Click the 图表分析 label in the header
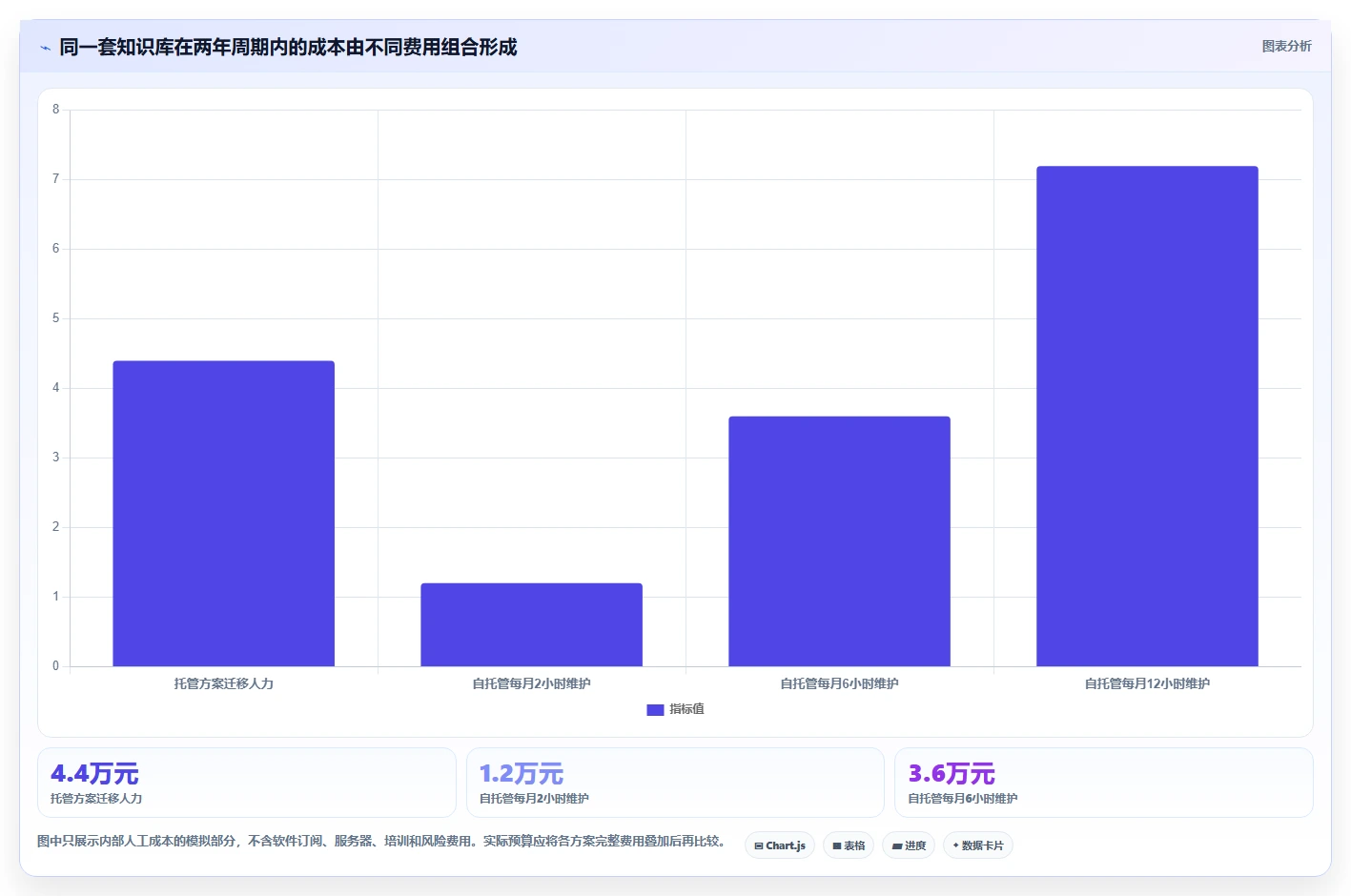The image size is (1351, 896). click(x=1286, y=46)
